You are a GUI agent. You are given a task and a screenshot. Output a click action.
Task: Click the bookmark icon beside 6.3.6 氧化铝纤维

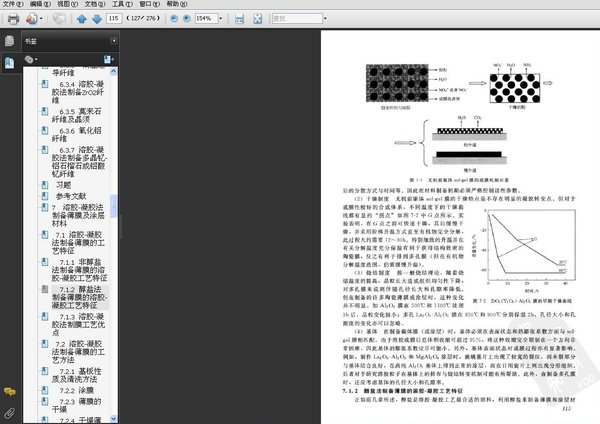(45, 130)
